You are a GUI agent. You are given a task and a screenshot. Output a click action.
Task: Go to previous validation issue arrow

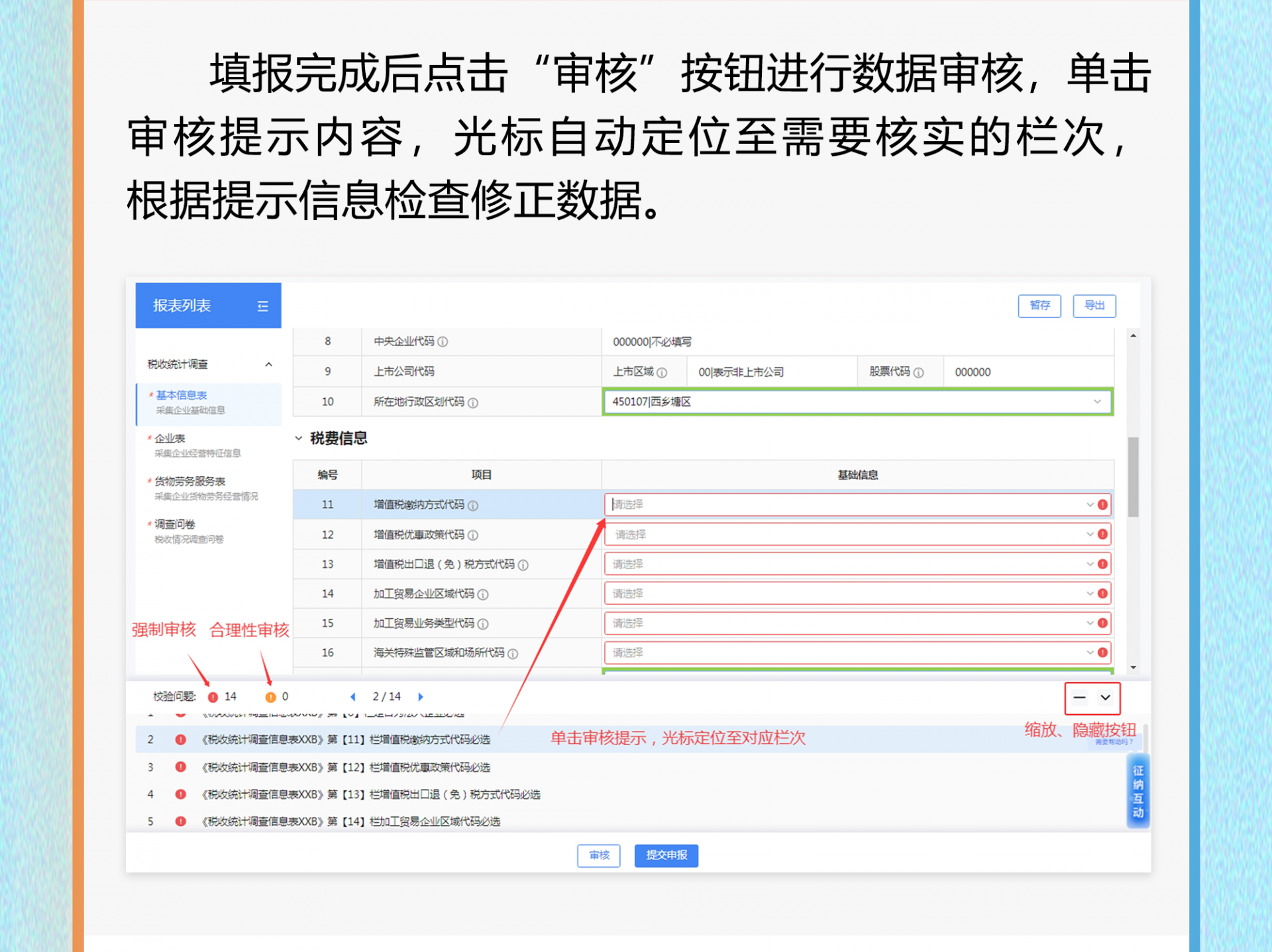(x=353, y=697)
